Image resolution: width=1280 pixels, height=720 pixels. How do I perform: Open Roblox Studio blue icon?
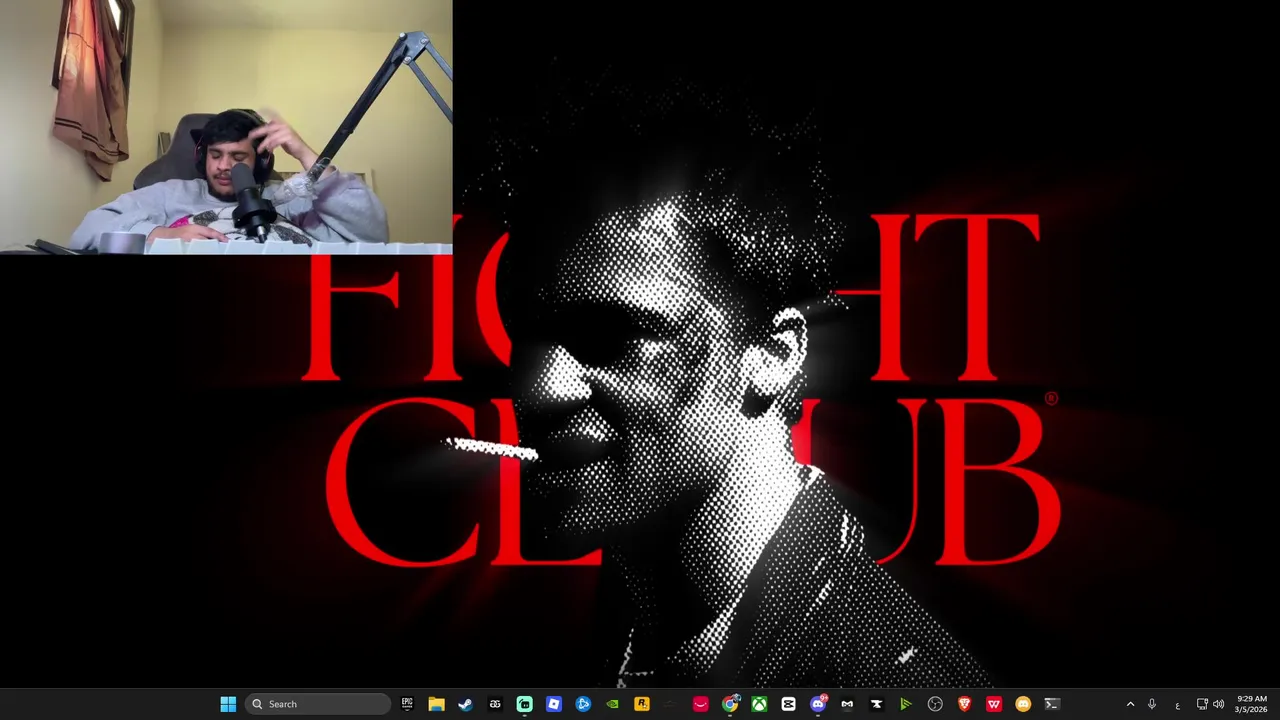[x=553, y=704]
